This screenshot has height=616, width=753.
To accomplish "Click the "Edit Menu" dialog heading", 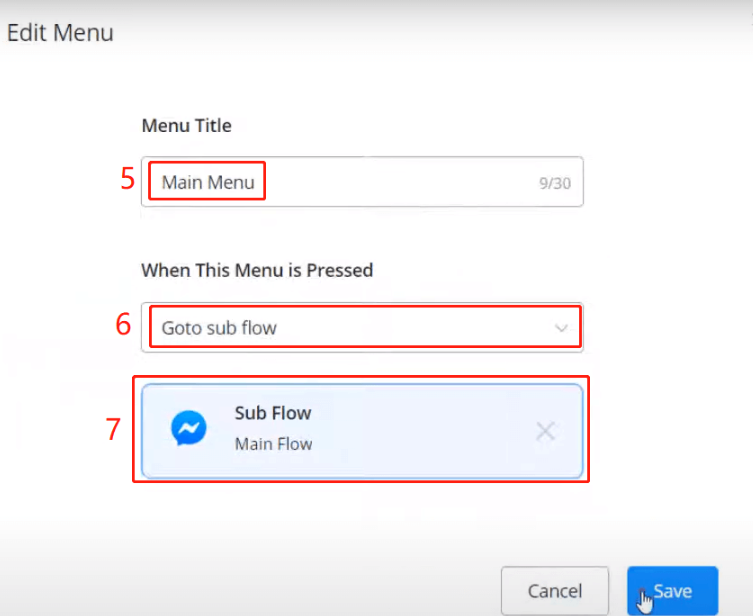I will [x=60, y=33].
